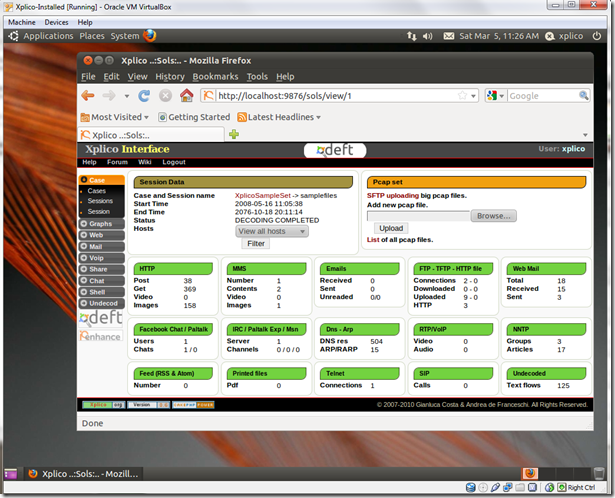Viewport: 615px width, 498px height.
Task: Click the Logout link
Action: pyautogui.click(x=174, y=162)
